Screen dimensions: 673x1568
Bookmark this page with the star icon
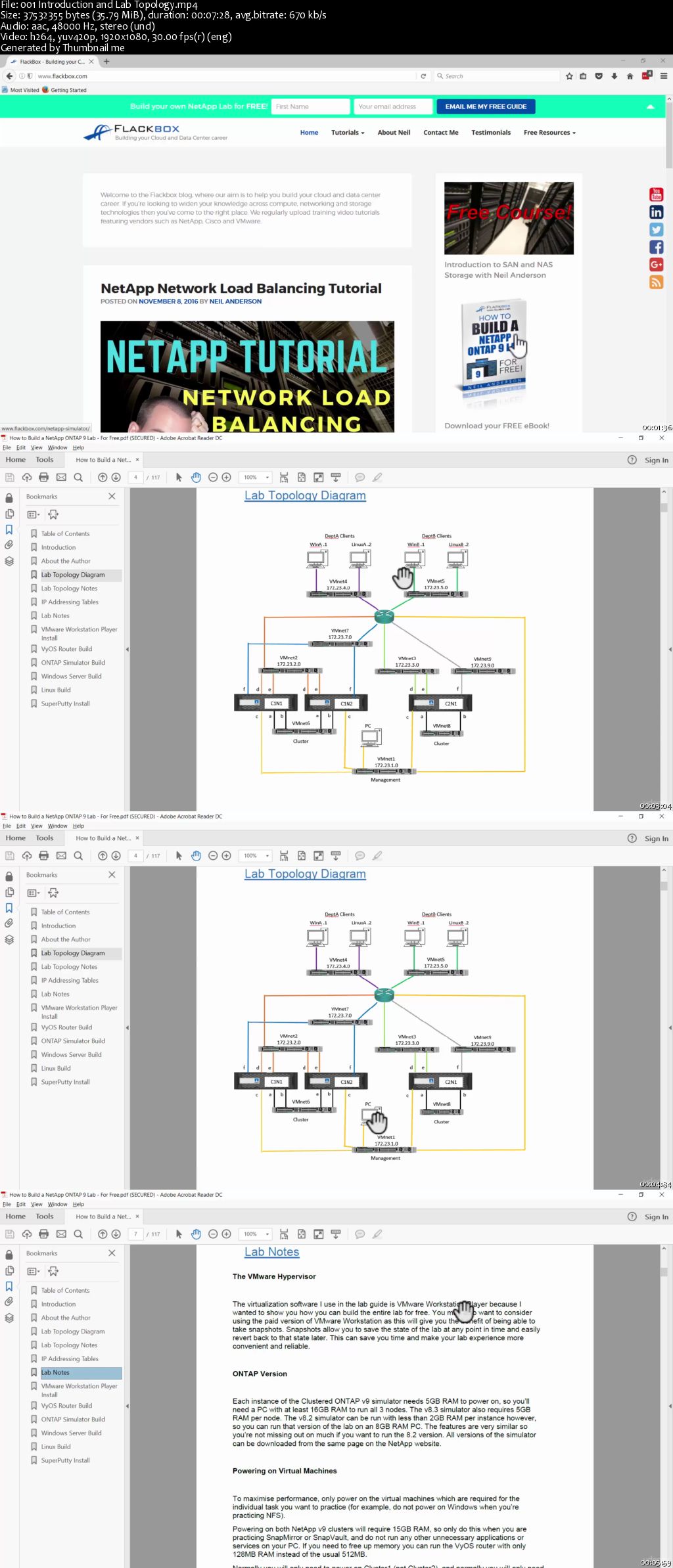click(x=569, y=76)
